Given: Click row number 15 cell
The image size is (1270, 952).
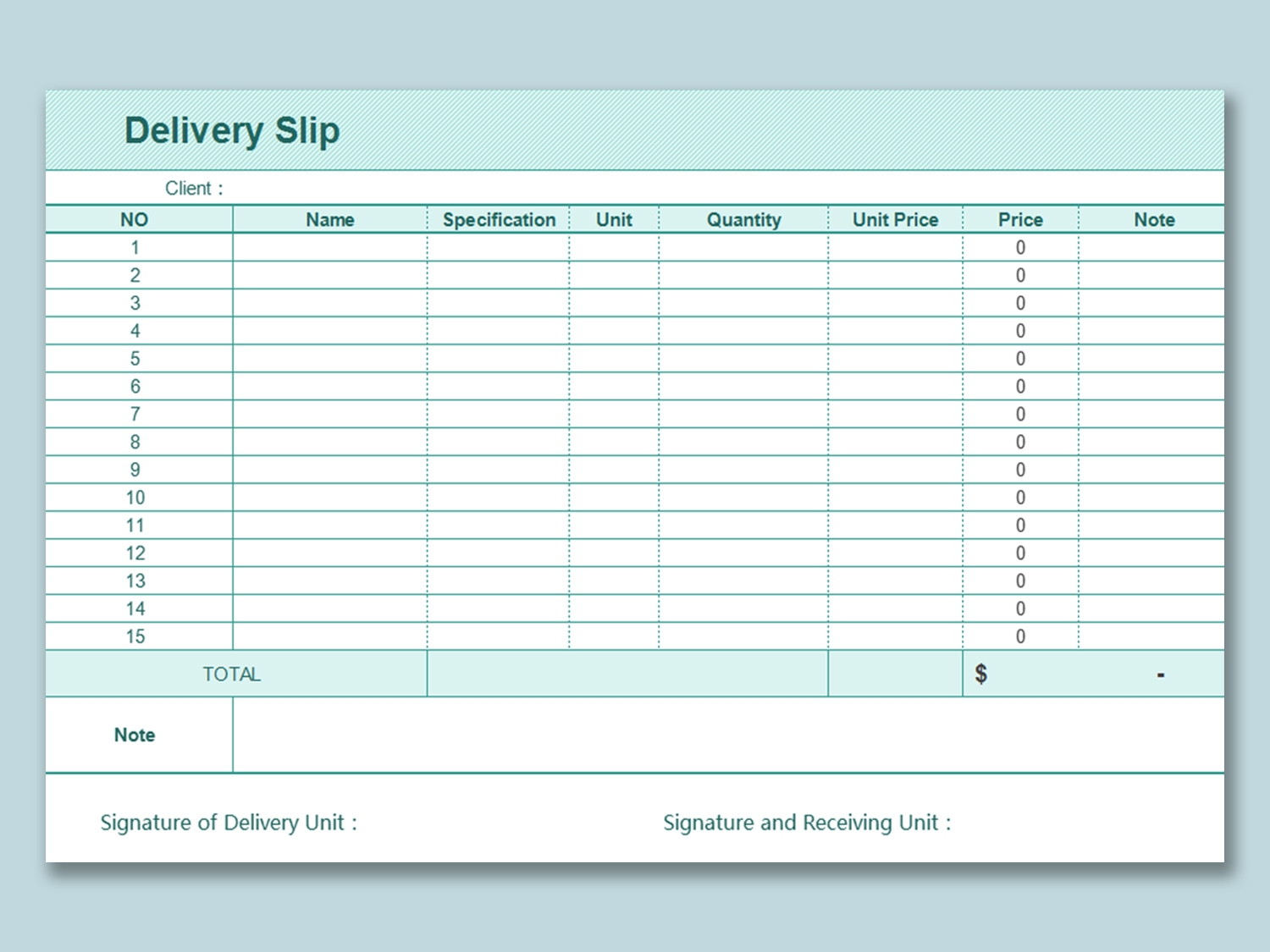Looking at the screenshot, I should 135,637.
